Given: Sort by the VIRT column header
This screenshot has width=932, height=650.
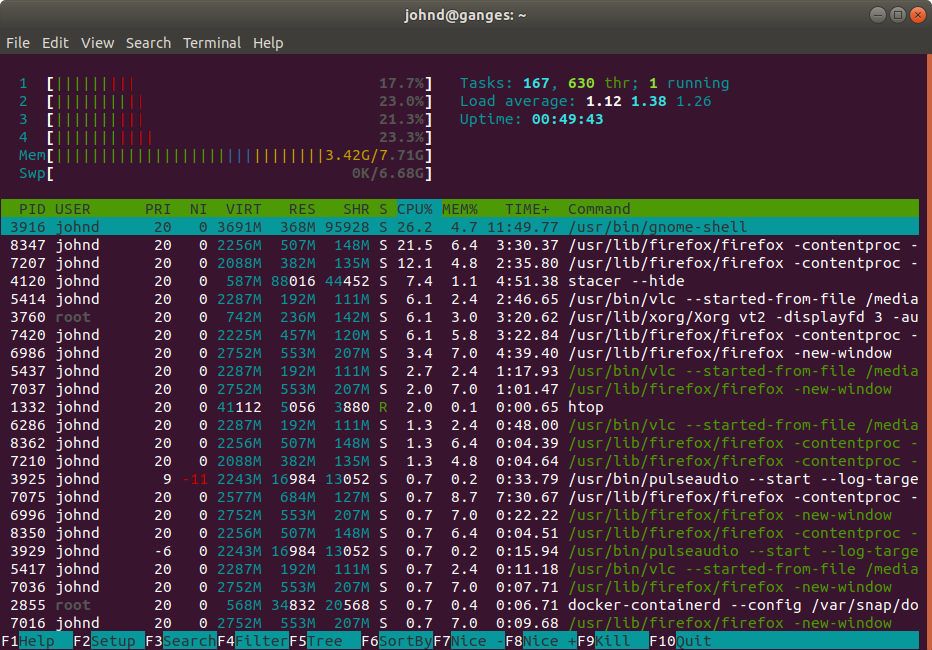Looking at the screenshot, I should 244,209.
